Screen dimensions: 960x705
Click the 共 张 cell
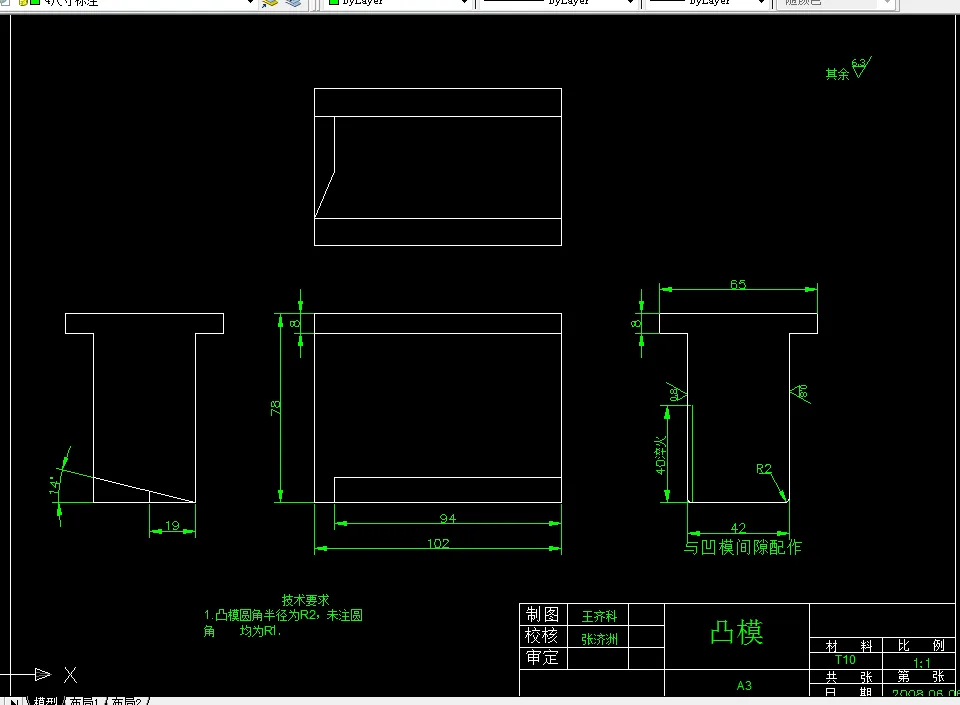tap(846, 677)
